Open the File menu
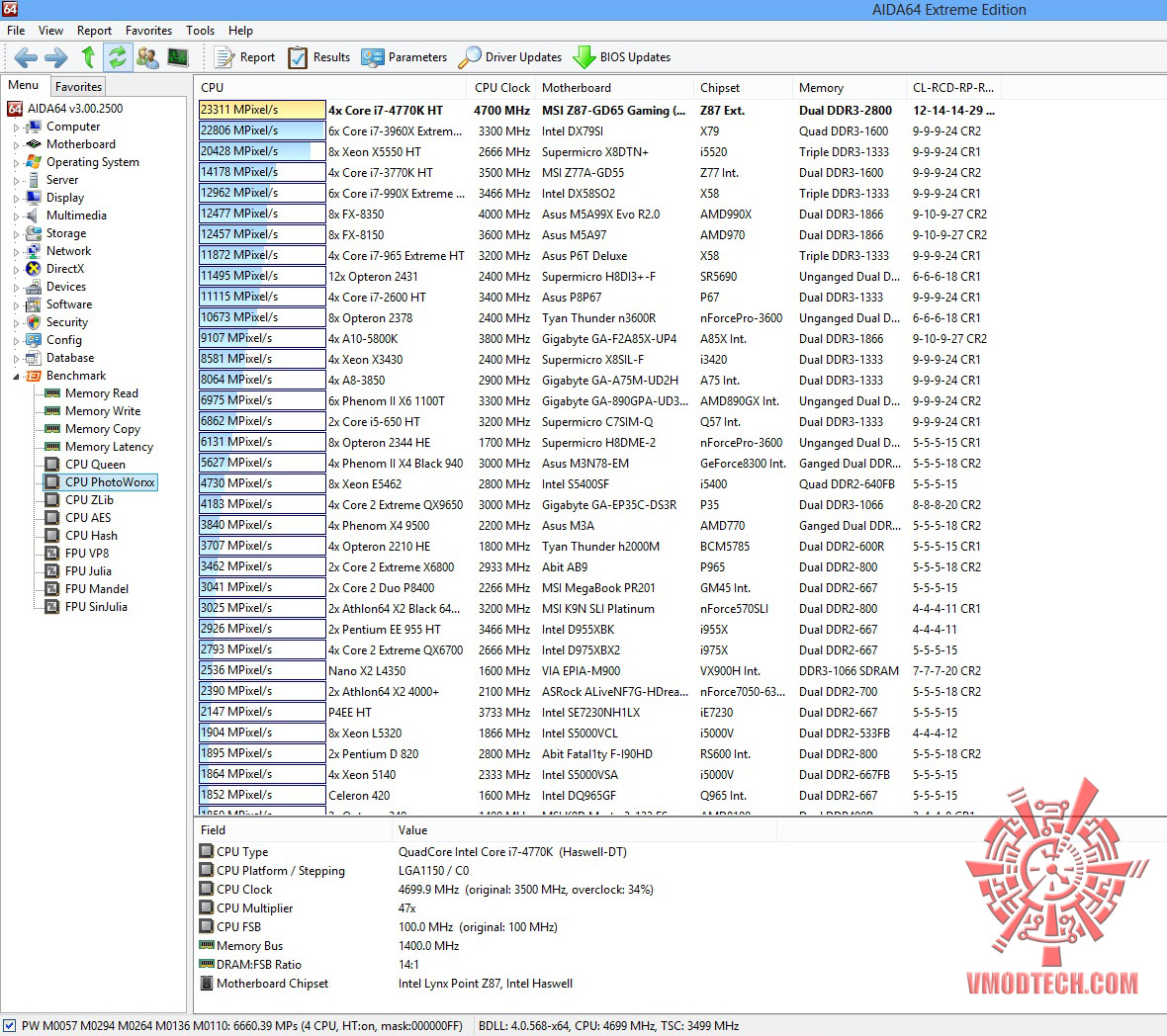Screen dimensions: 1167x1036 [16, 31]
